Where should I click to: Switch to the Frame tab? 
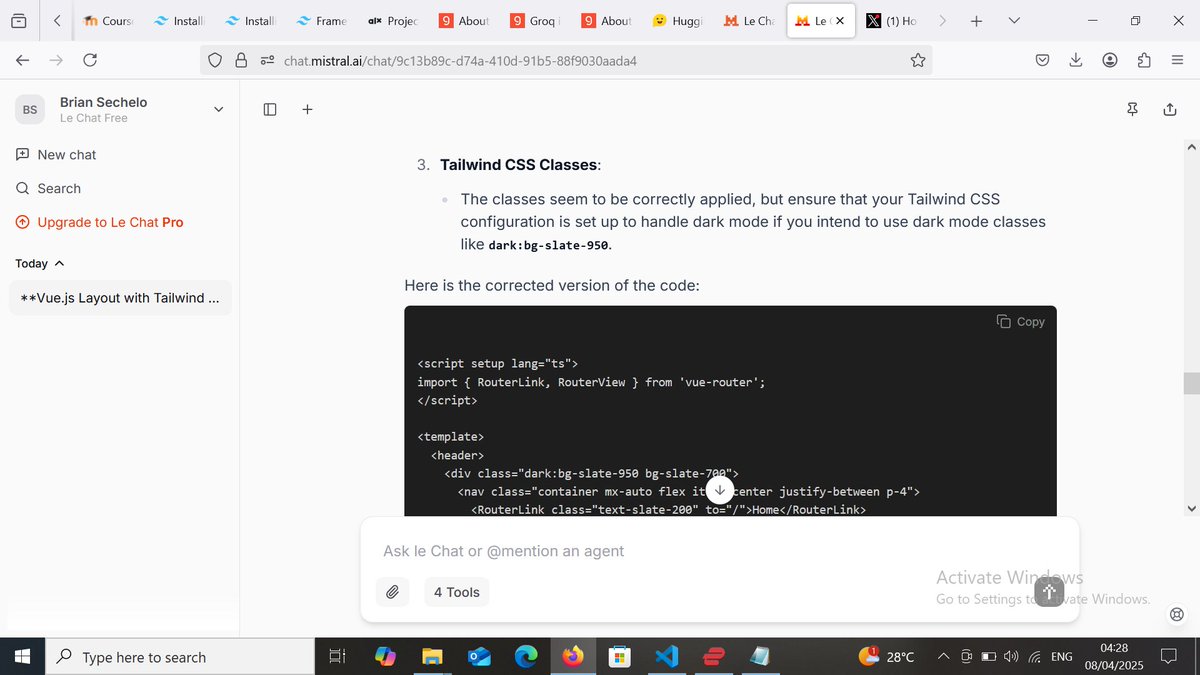click(x=324, y=20)
